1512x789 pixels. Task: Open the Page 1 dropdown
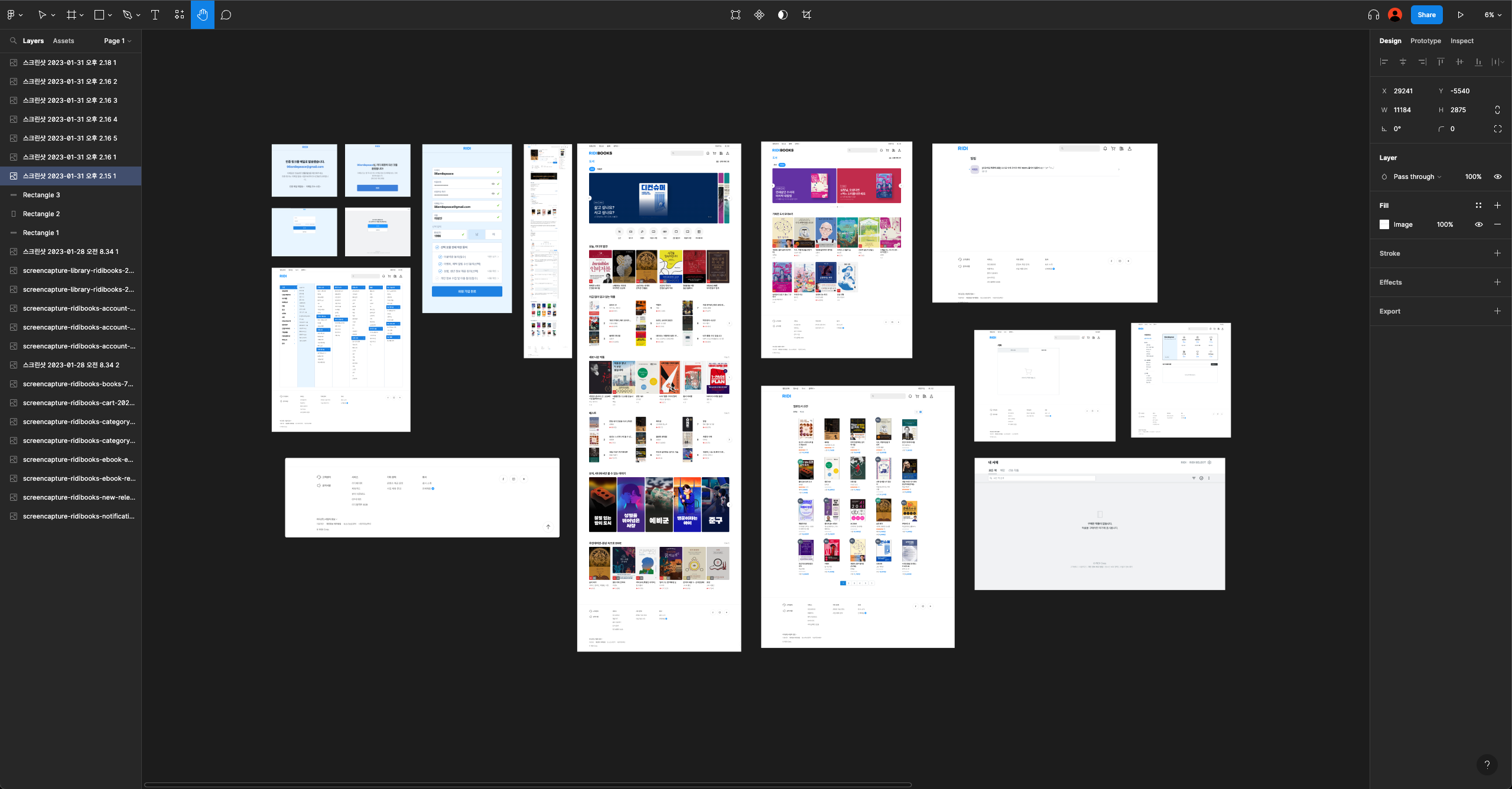[x=118, y=41]
